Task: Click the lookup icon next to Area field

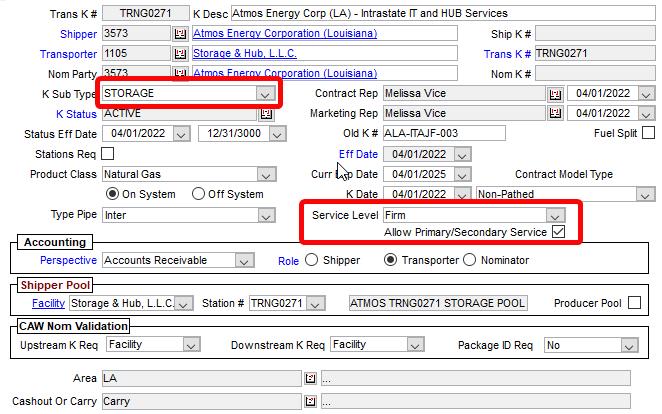Action: point(311,379)
